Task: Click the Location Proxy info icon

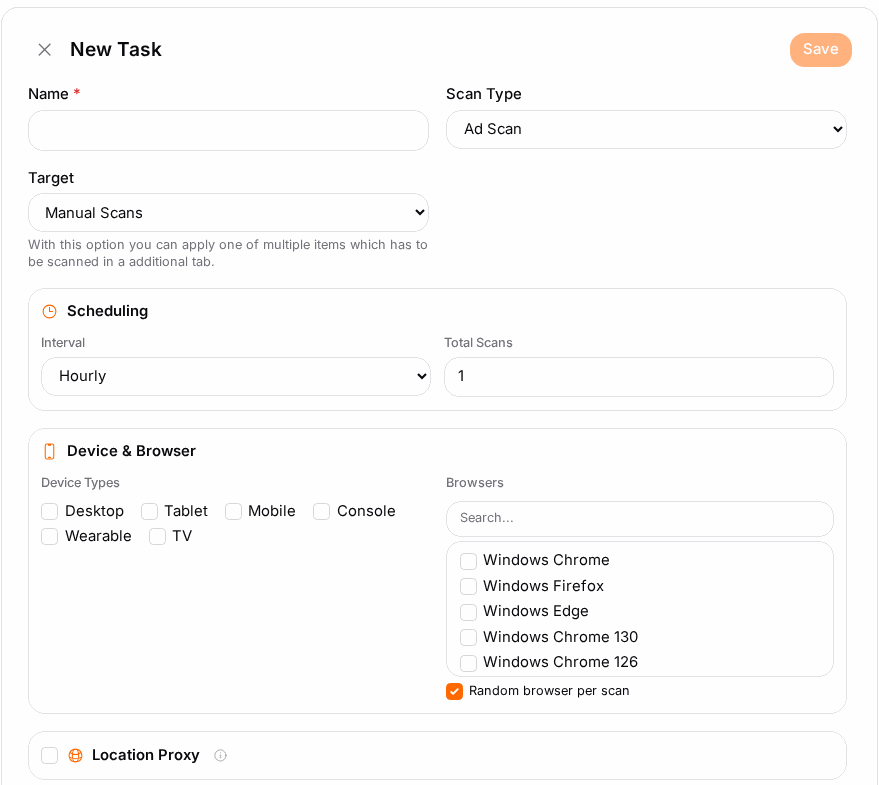Action: 220,755
